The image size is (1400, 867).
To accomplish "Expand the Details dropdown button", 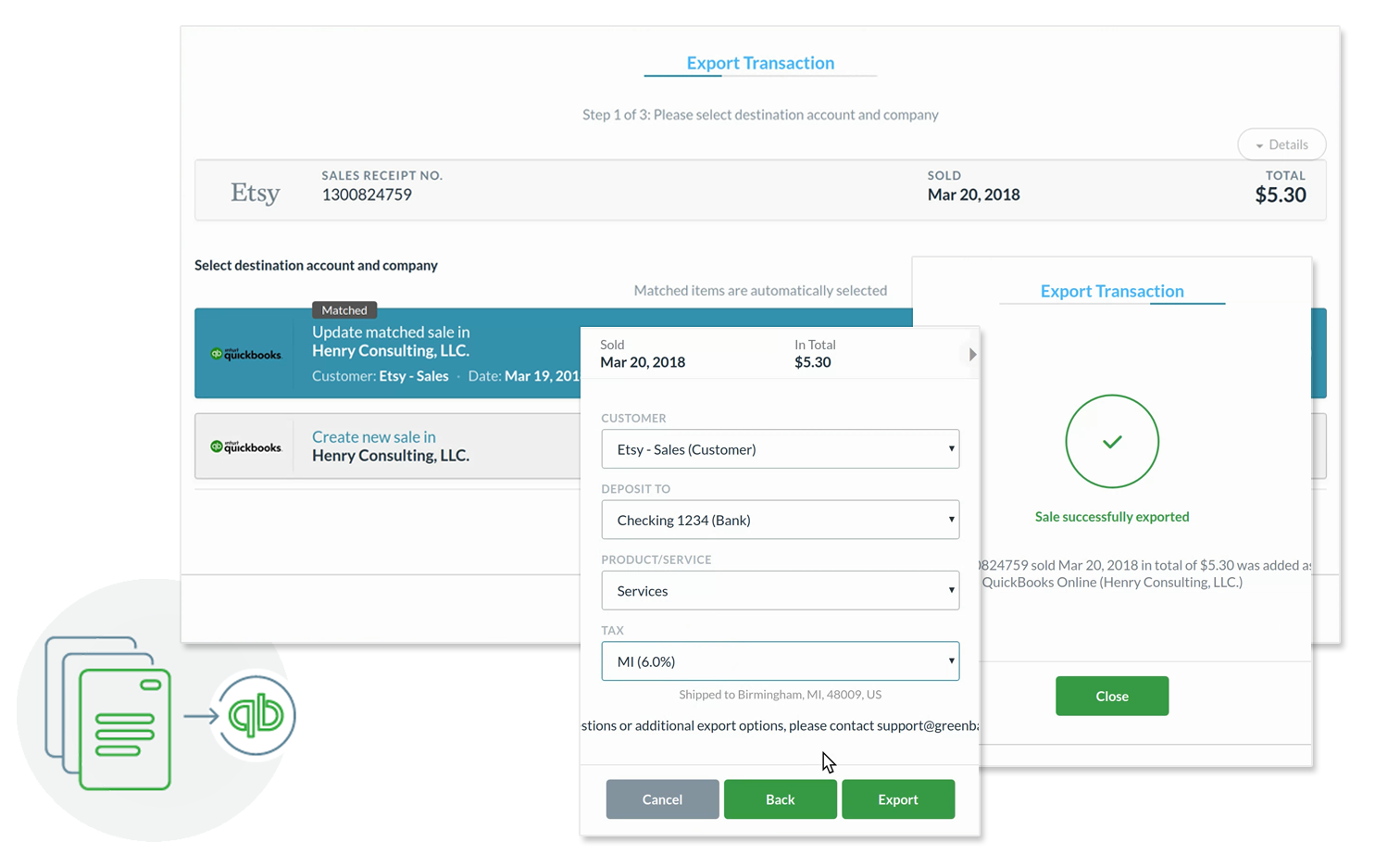I will point(1281,144).
